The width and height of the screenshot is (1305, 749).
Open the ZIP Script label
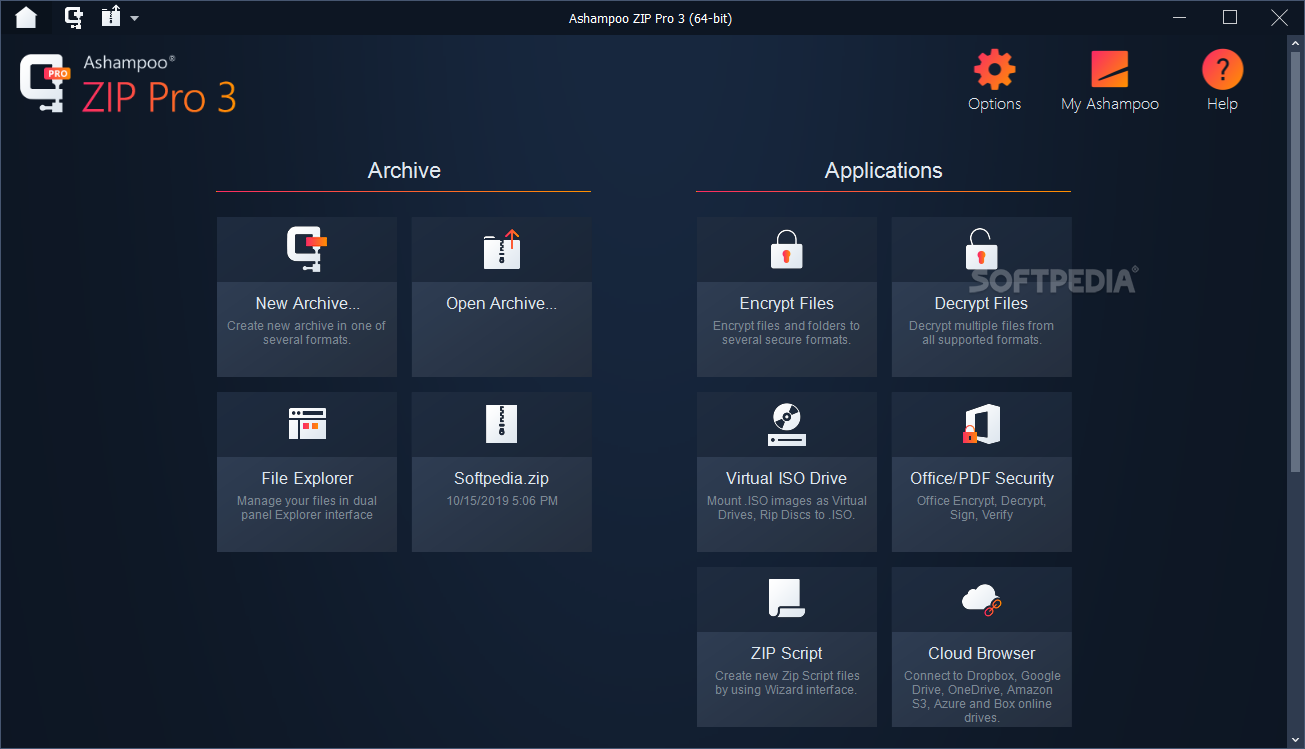(x=787, y=653)
